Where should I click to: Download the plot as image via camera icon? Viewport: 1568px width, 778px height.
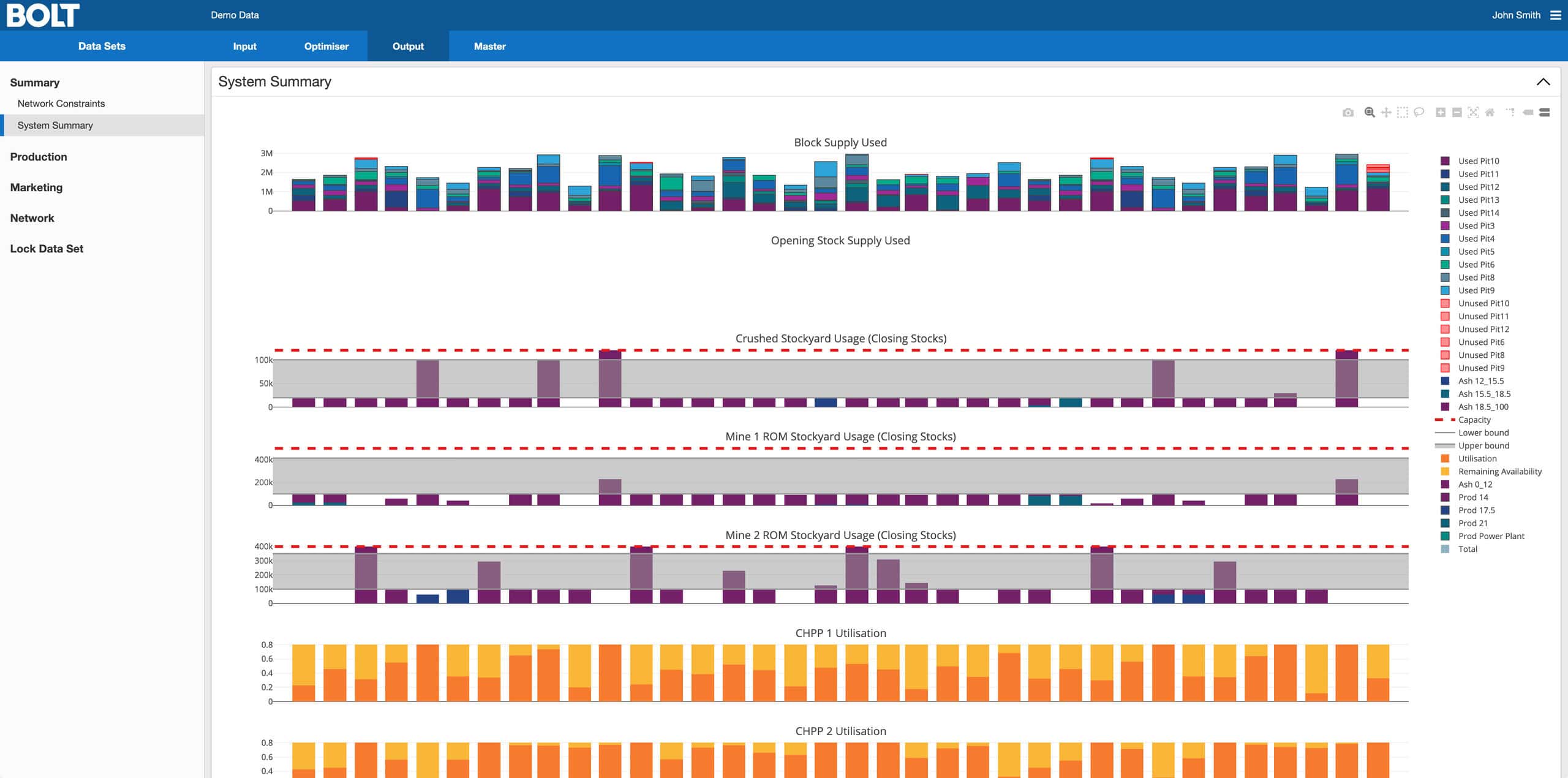1347,113
